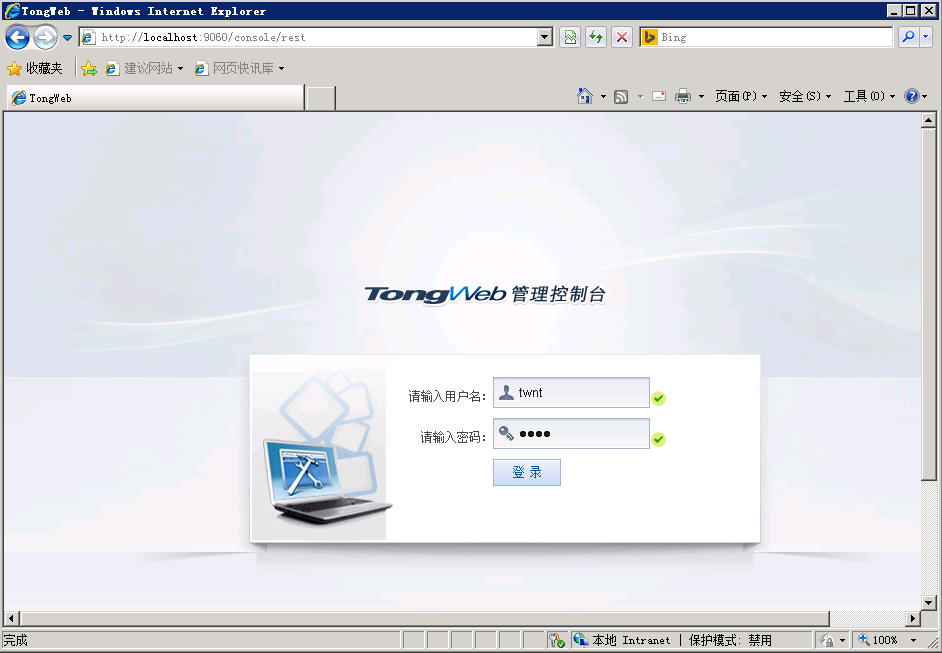
Task: Expand the Print dropdown arrow
Action: coord(701,96)
